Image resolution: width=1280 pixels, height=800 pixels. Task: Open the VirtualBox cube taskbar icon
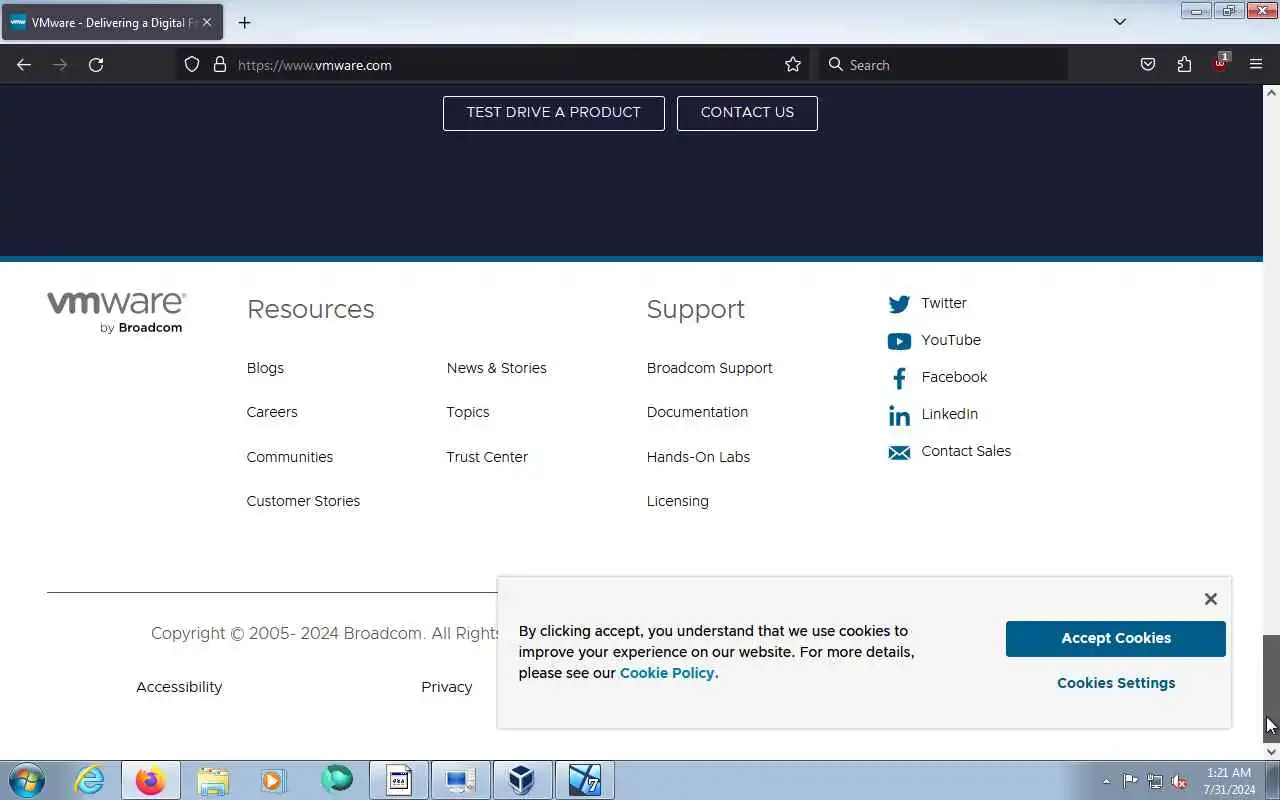tap(521, 780)
